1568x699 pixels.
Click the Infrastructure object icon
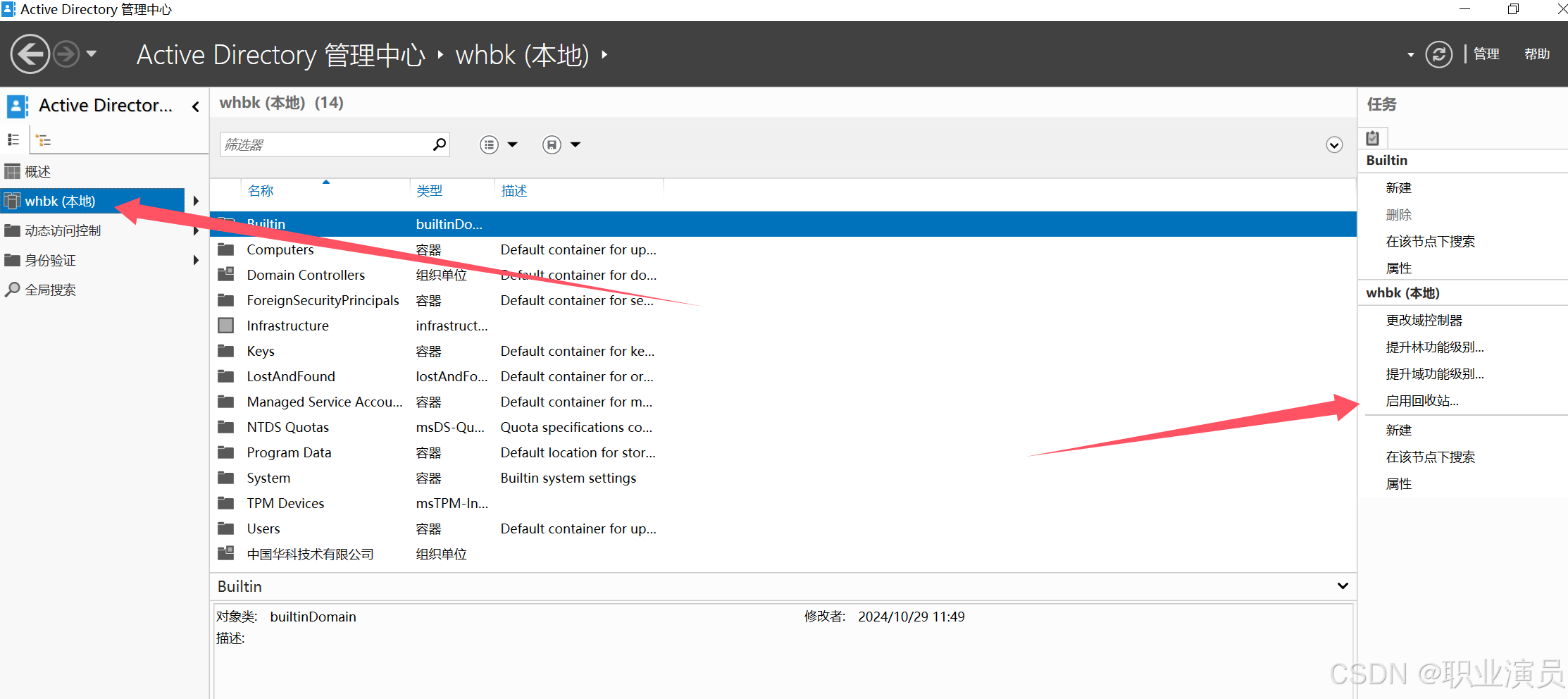click(226, 325)
